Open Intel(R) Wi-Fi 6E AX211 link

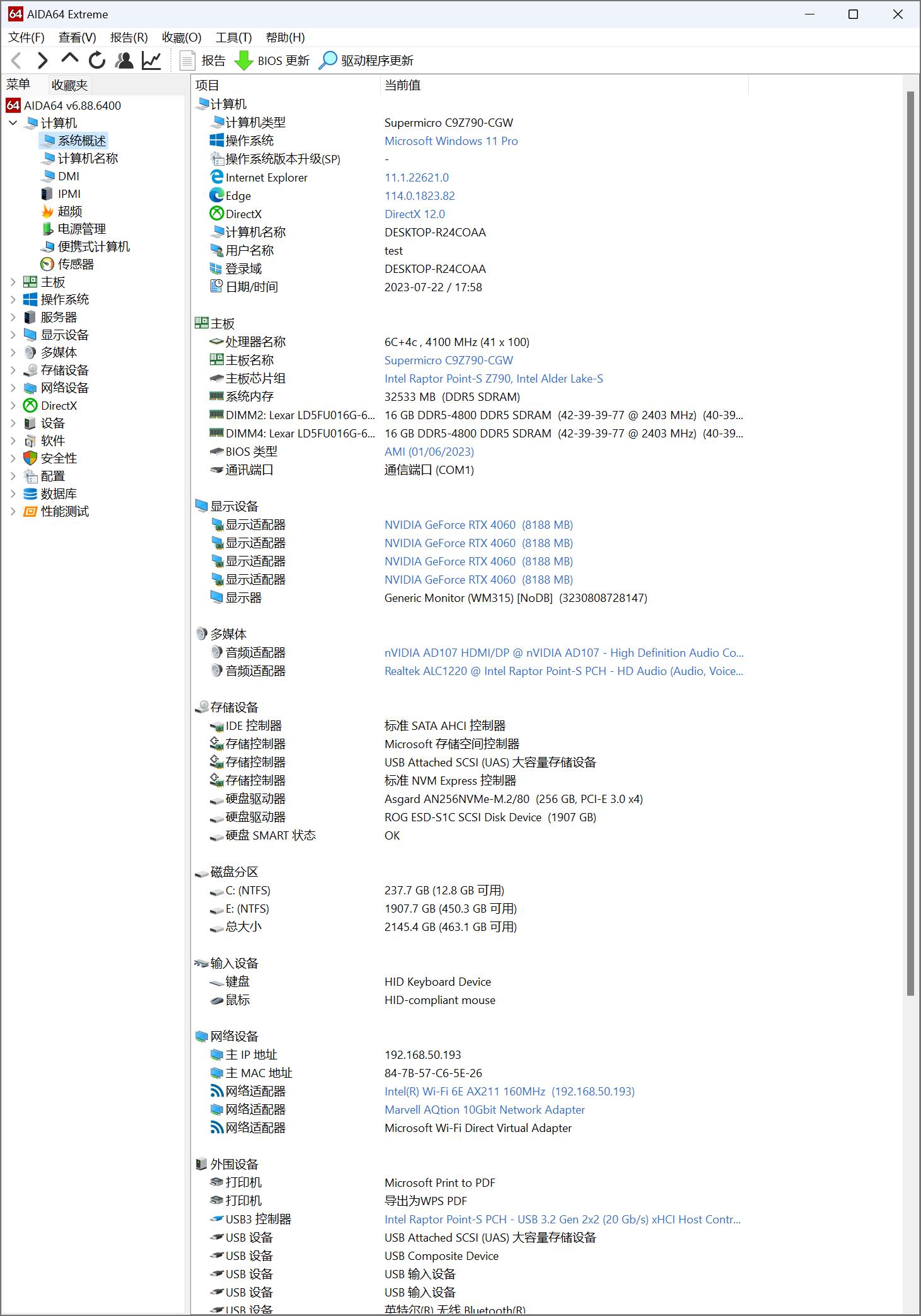509,1092
